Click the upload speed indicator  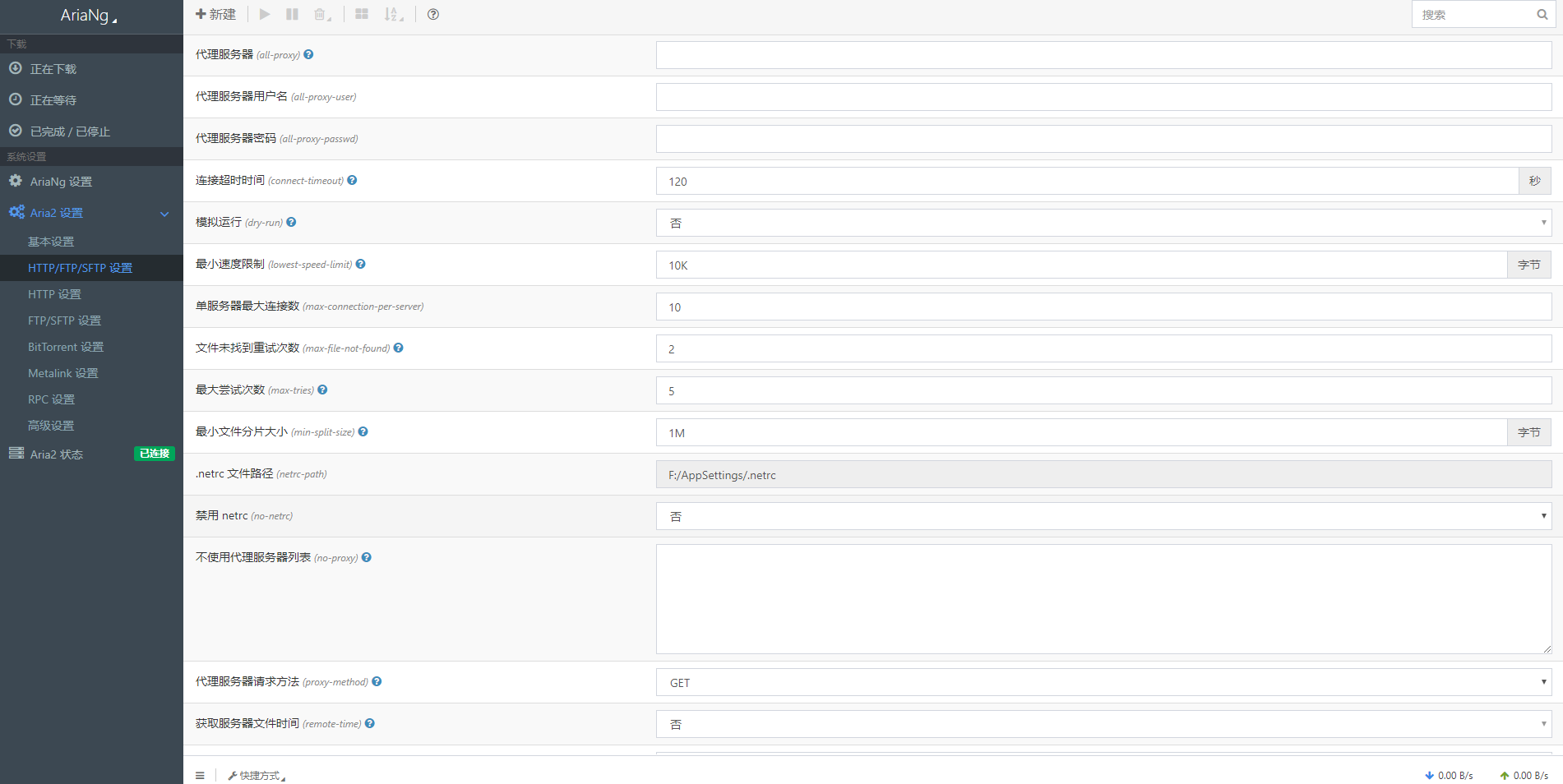1524,775
